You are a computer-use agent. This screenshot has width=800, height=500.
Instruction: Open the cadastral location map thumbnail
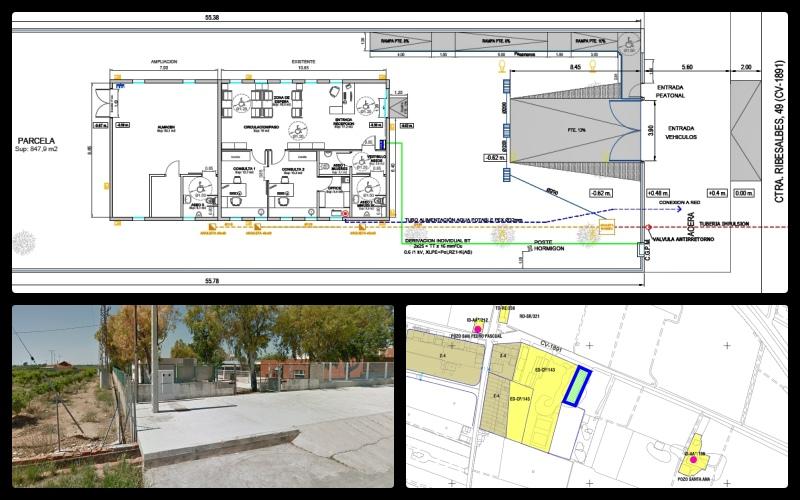click(596, 396)
